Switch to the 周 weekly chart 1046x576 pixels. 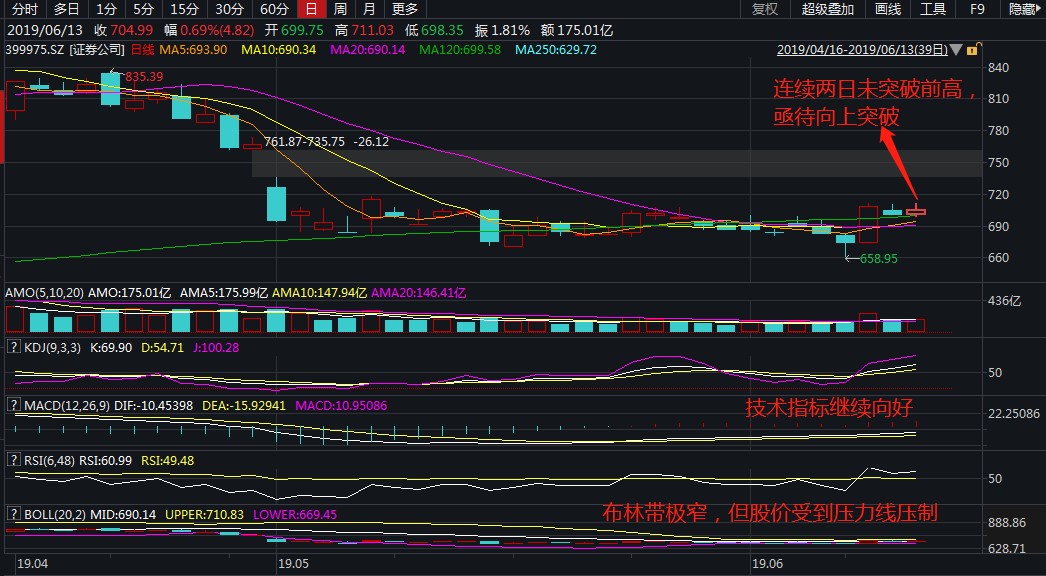340,9
